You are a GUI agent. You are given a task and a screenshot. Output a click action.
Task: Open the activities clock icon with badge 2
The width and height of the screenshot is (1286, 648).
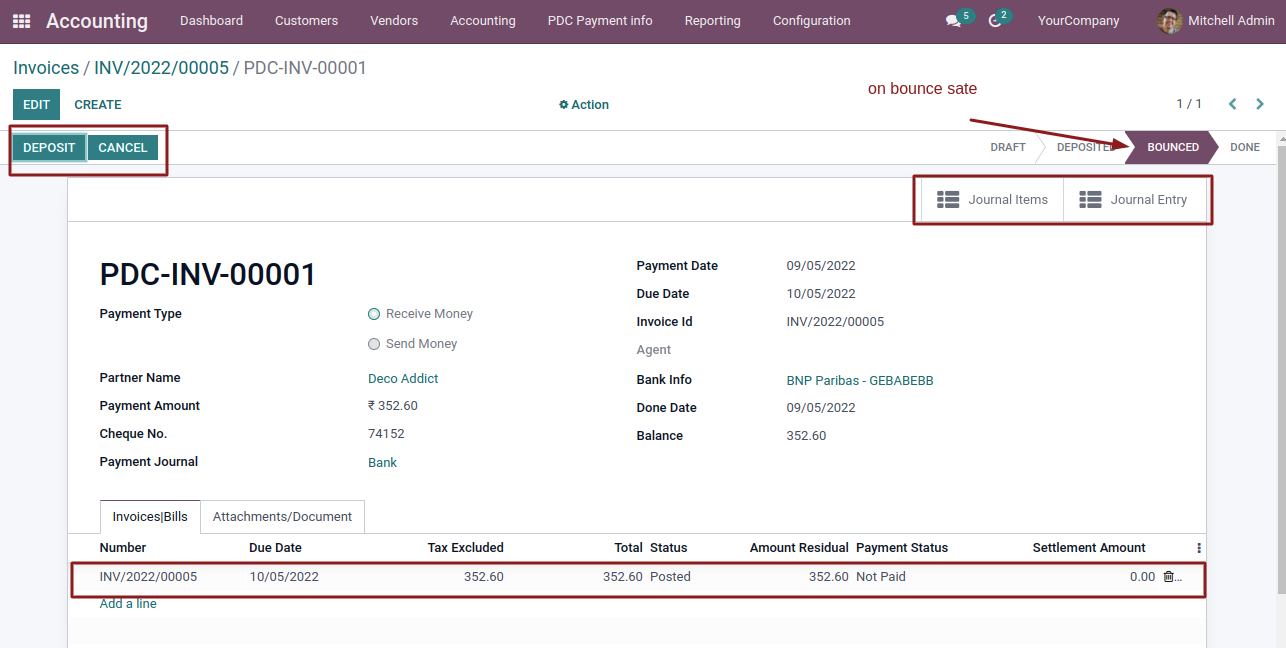(x=994, y=21)
